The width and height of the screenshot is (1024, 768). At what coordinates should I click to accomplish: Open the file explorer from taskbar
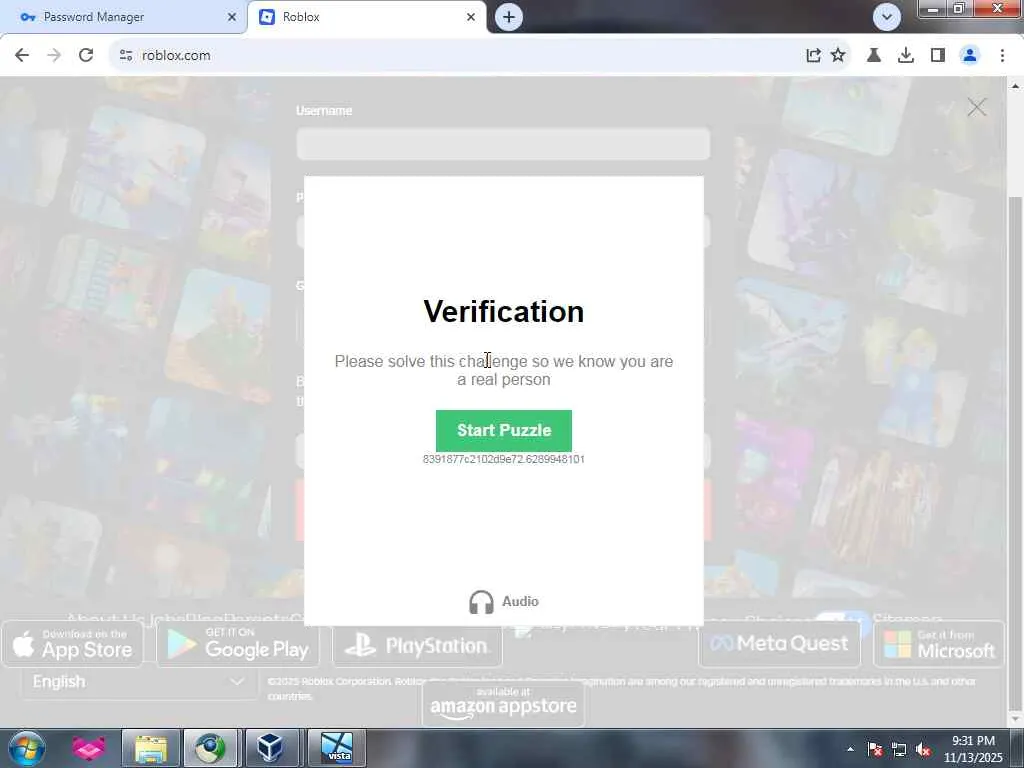click(150, 748)
